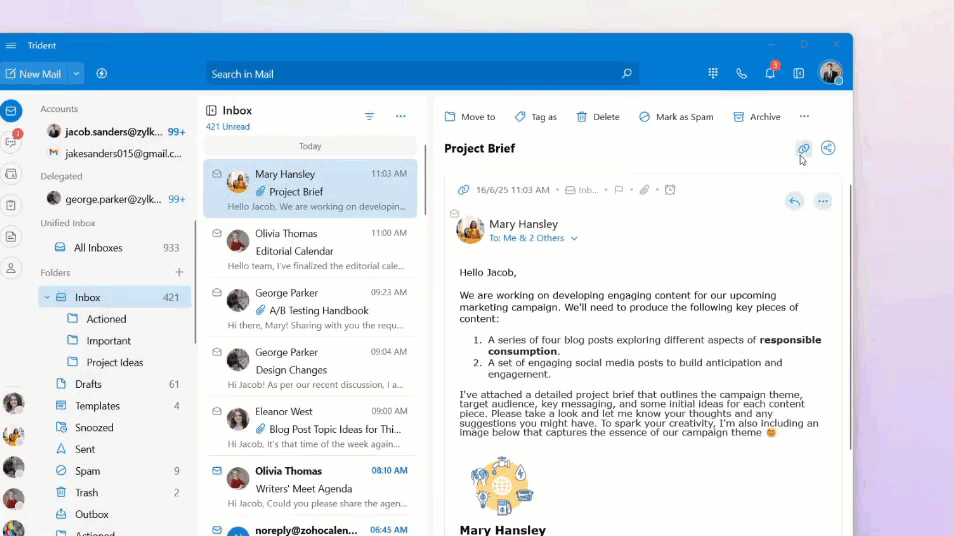This screenshot has width=954, height=536.
Task: Open the Actioned subfolder
Action: (x=106, y=319)
